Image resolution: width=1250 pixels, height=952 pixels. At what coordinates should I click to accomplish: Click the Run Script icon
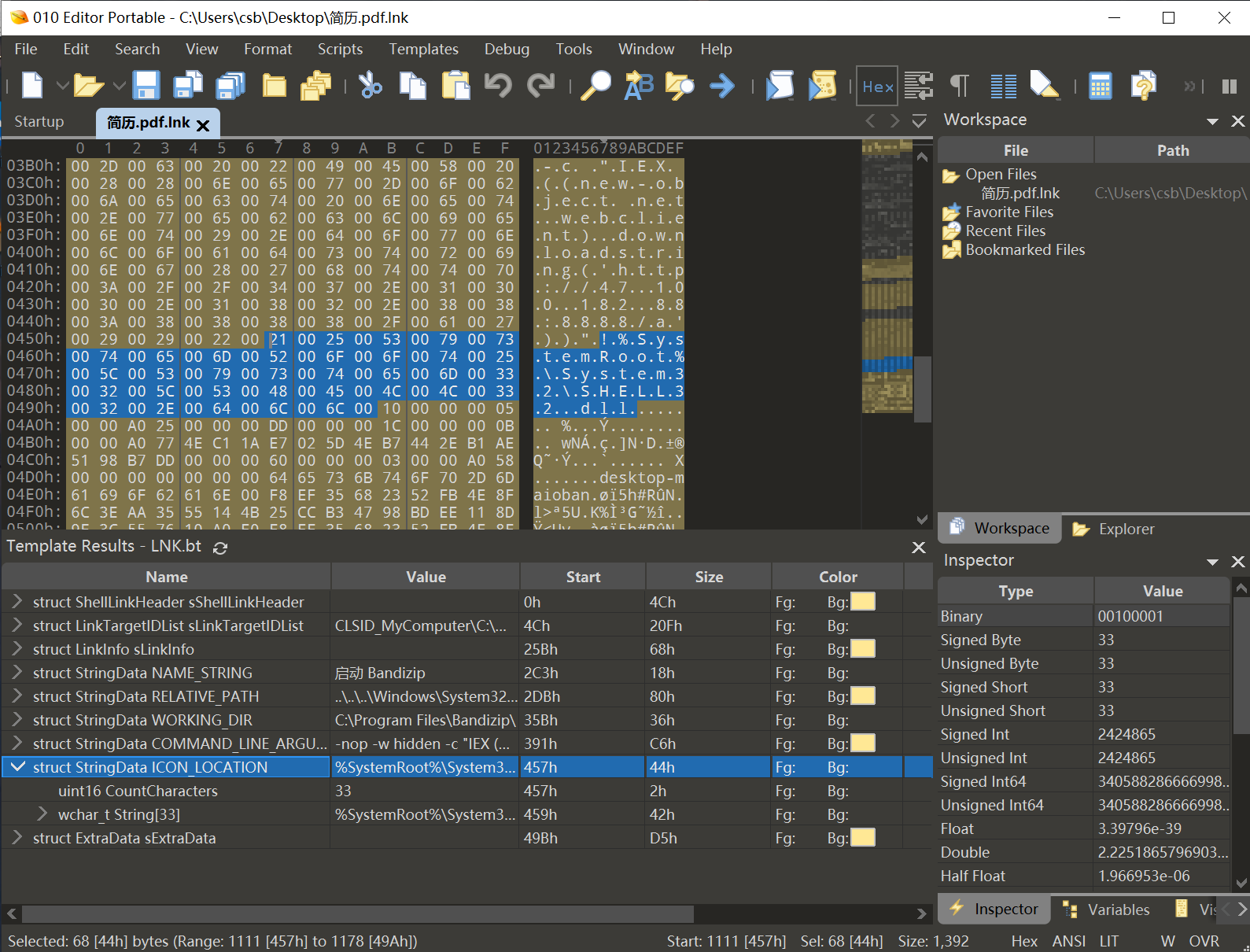[x=780, y=85]
